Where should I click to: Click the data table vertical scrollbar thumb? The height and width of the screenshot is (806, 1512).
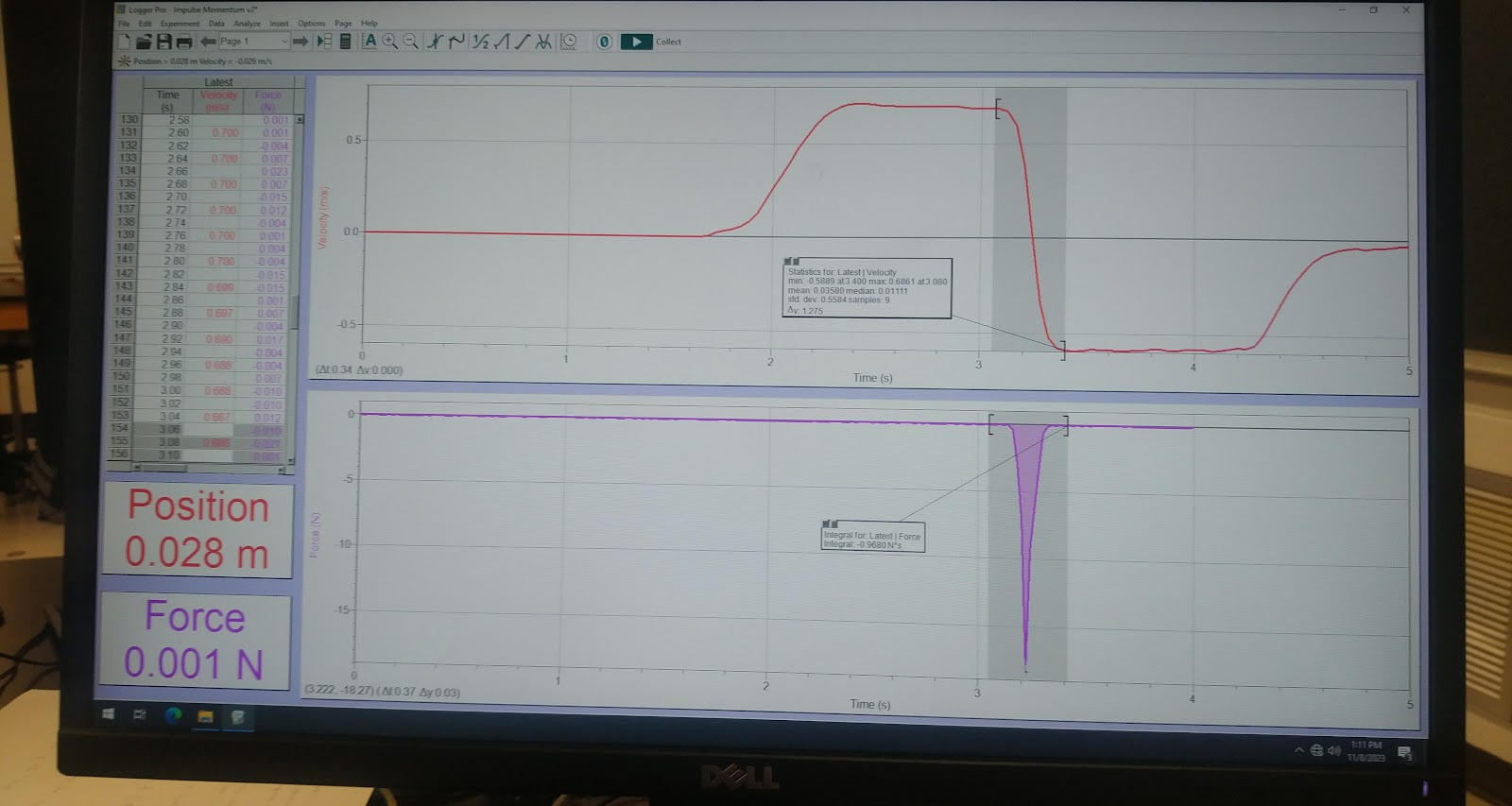[x=296, y=312]
